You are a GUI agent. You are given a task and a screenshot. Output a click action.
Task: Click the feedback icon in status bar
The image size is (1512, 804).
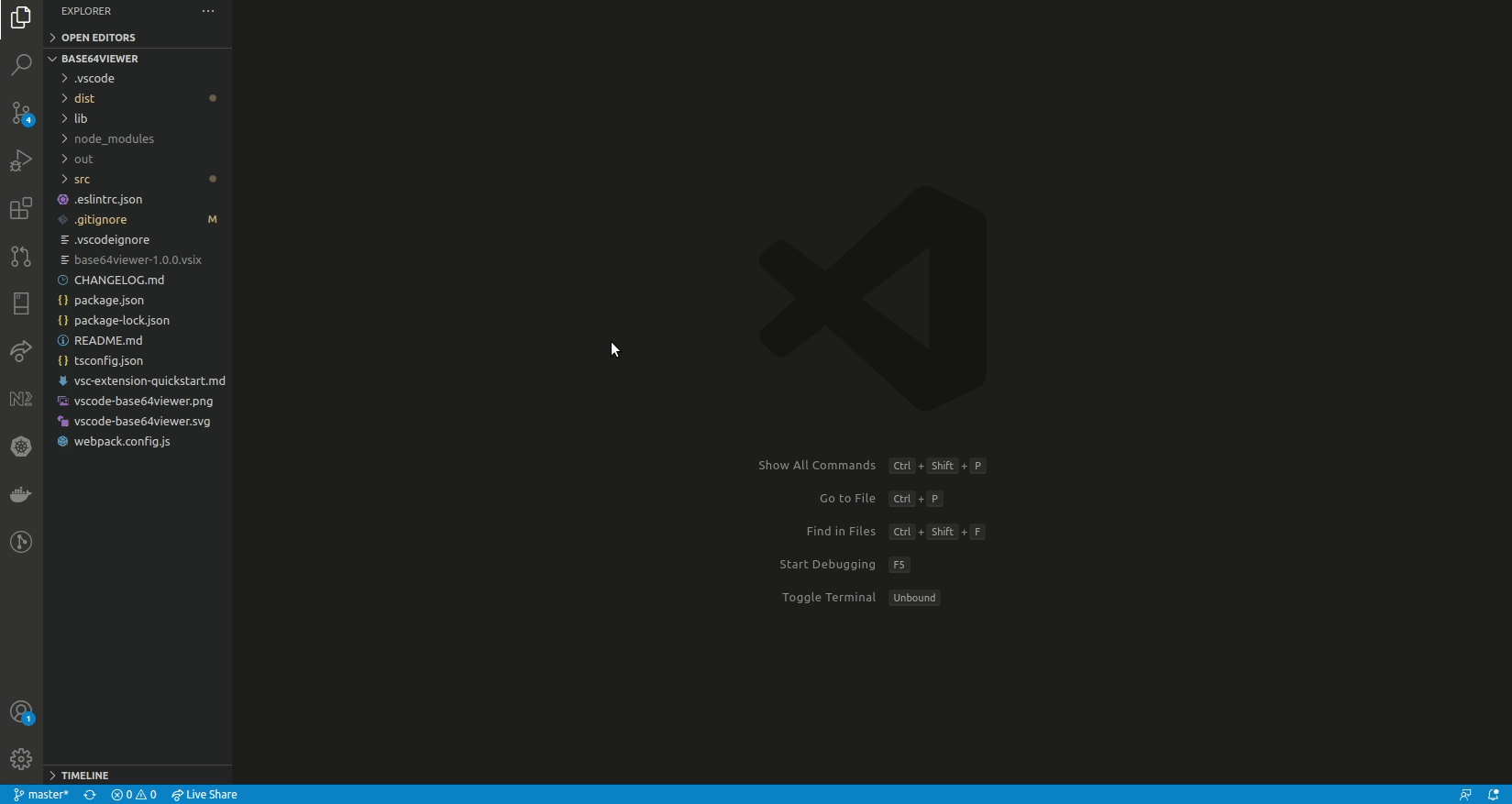[1465, 795]
